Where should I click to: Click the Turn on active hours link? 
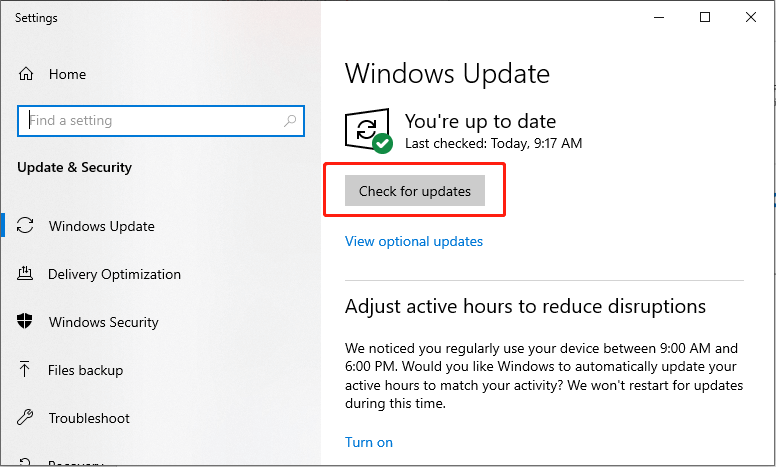tap(369, 442)
